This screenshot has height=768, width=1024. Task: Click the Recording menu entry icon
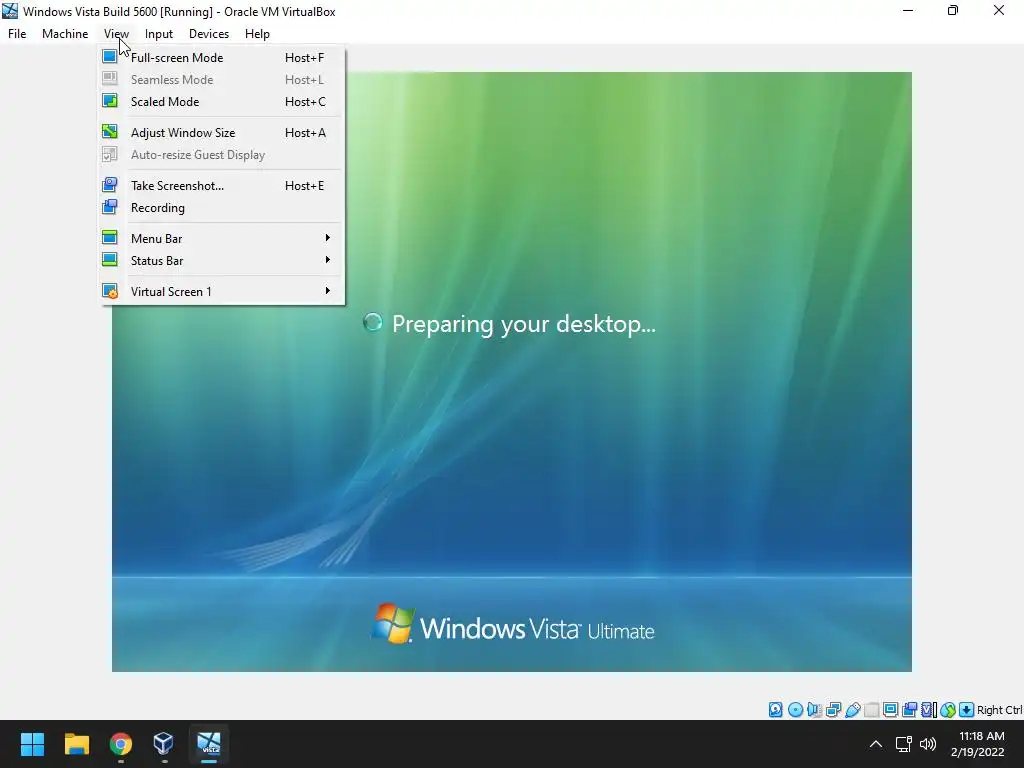point(110,207)
